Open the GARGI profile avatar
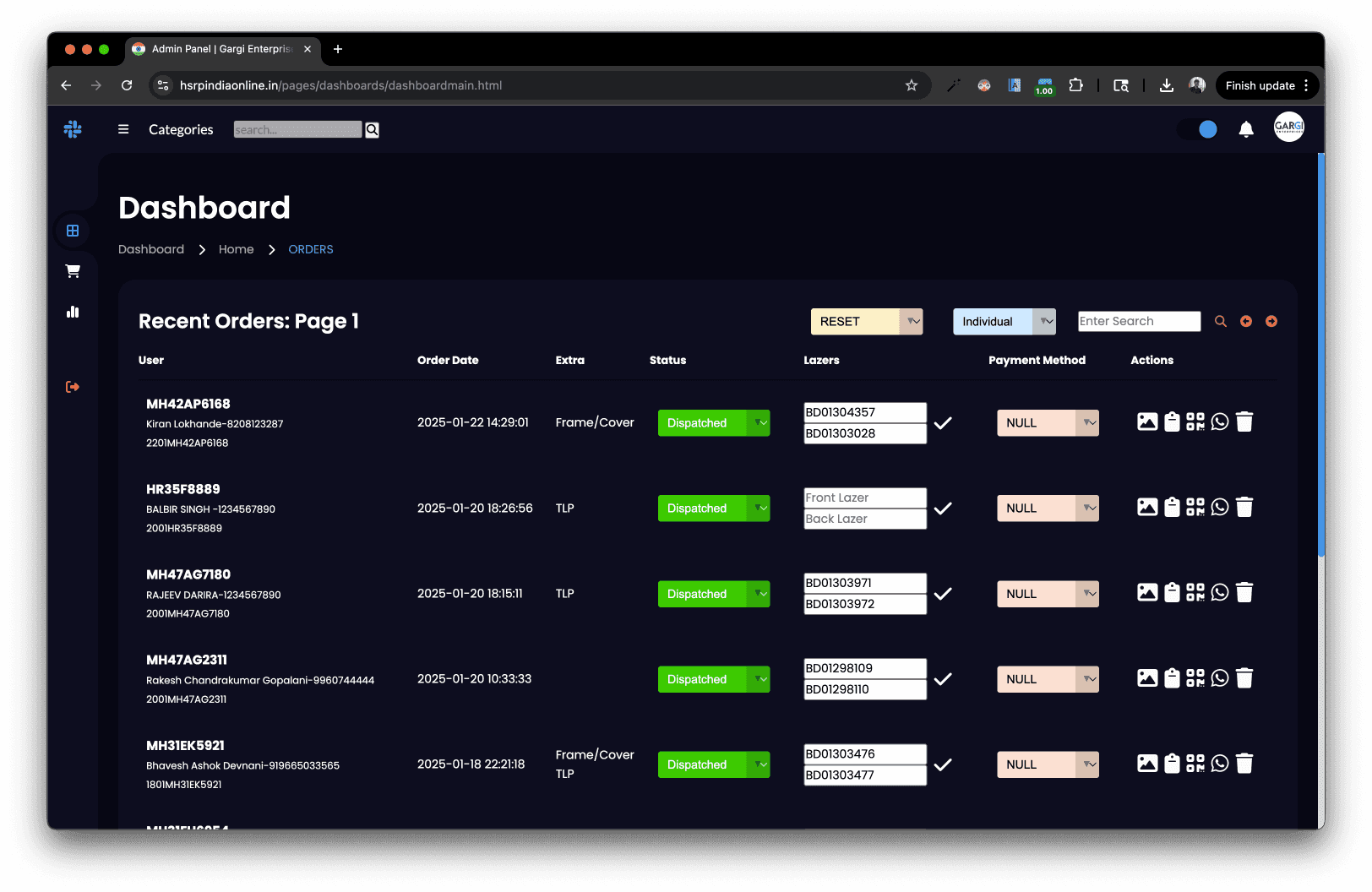 click(x=1289, y=128)
